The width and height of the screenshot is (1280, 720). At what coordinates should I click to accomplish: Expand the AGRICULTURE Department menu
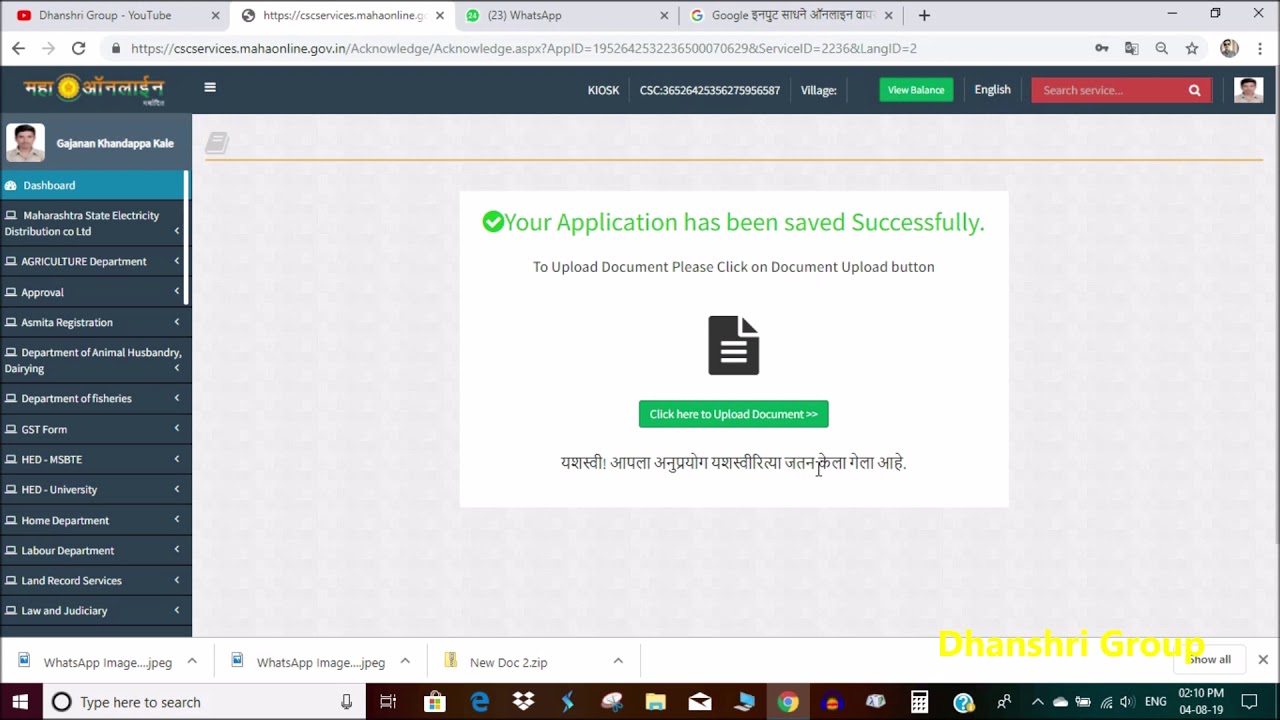pos(95,261)
